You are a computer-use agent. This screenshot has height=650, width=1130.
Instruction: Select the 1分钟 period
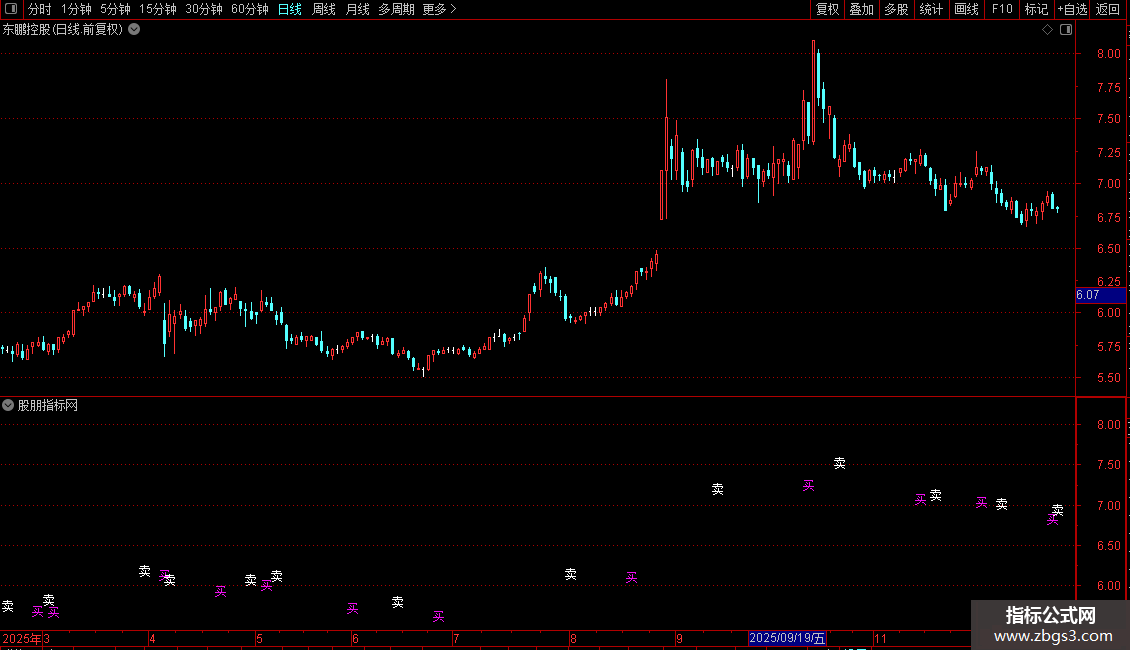76,9
